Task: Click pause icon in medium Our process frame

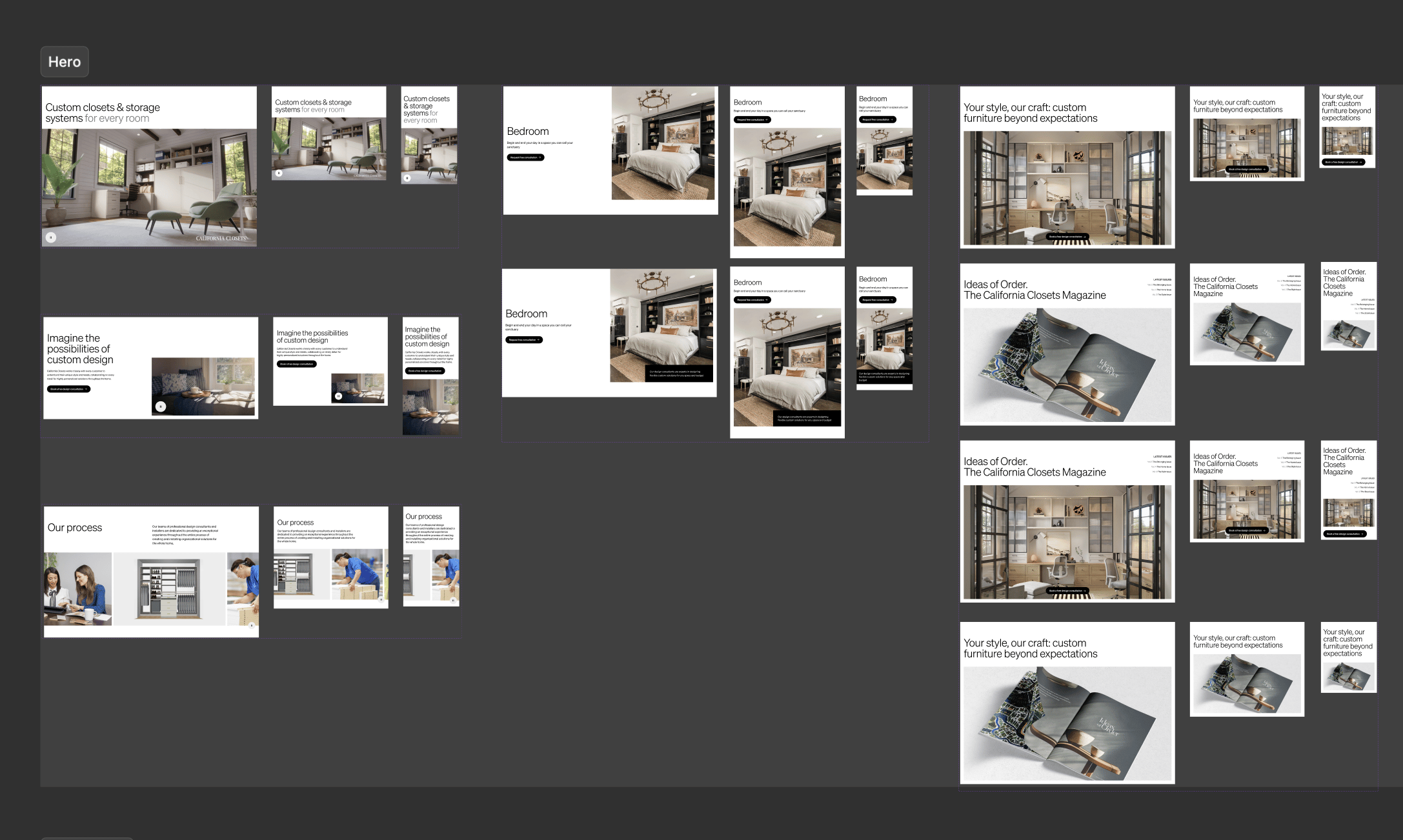Action: point(381,600)
